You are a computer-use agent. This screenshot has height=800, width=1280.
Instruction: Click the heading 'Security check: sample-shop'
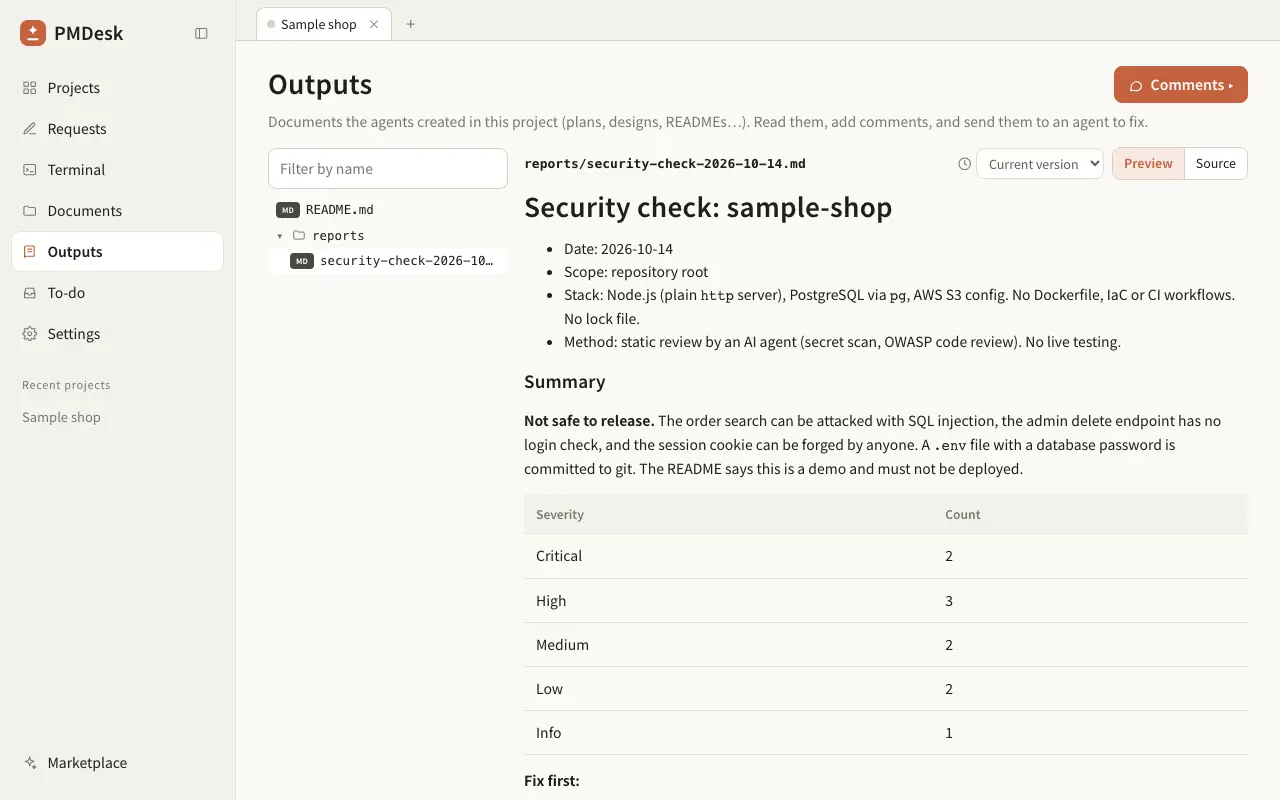tap(708, 208)
